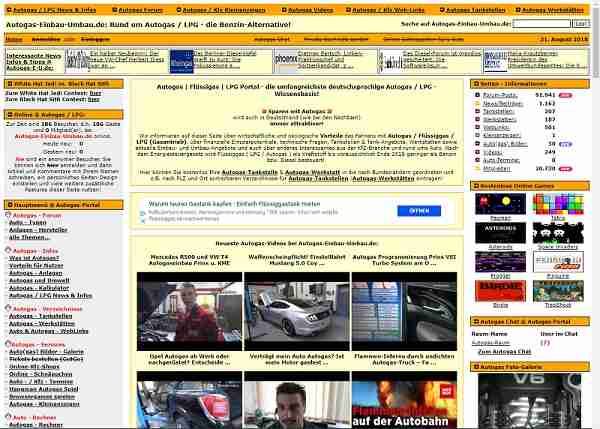The image size is (600, 429).
Task: Play the Mustang 5.0 Probefahrt video thumbnail
Action: (297, 311)
